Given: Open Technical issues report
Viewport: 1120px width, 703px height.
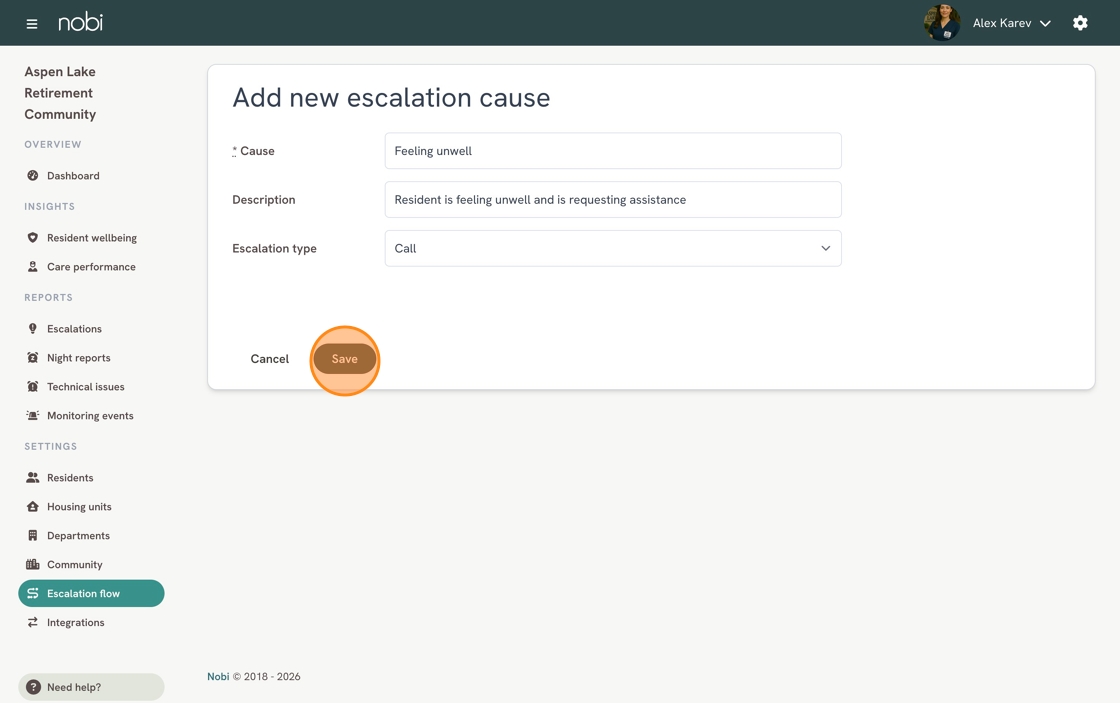Looking at the screenshot, I should coord(86,387).
